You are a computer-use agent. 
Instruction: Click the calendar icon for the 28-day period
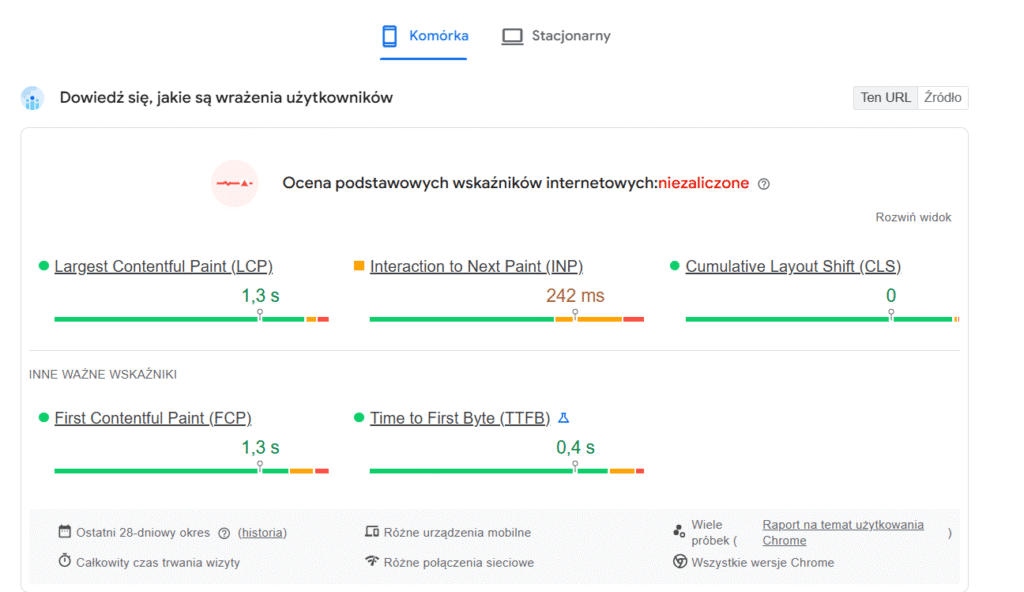[65, 532]
